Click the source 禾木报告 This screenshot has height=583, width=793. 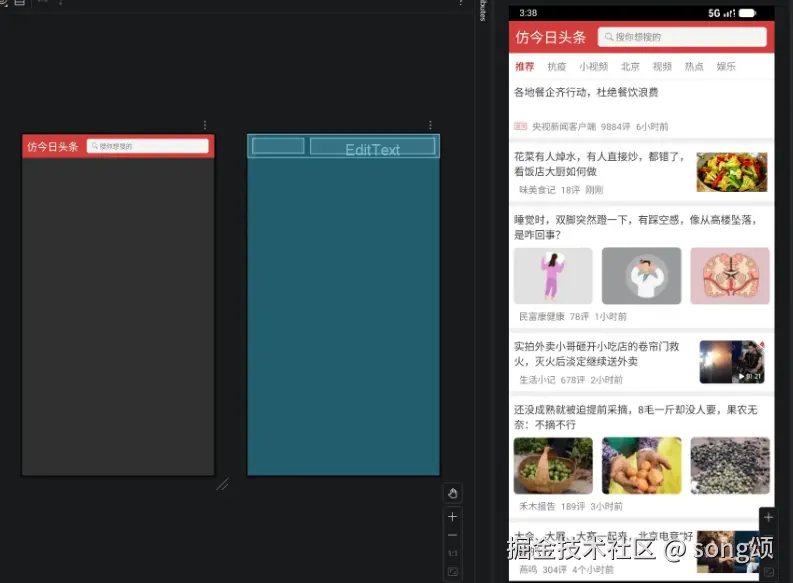537,506
